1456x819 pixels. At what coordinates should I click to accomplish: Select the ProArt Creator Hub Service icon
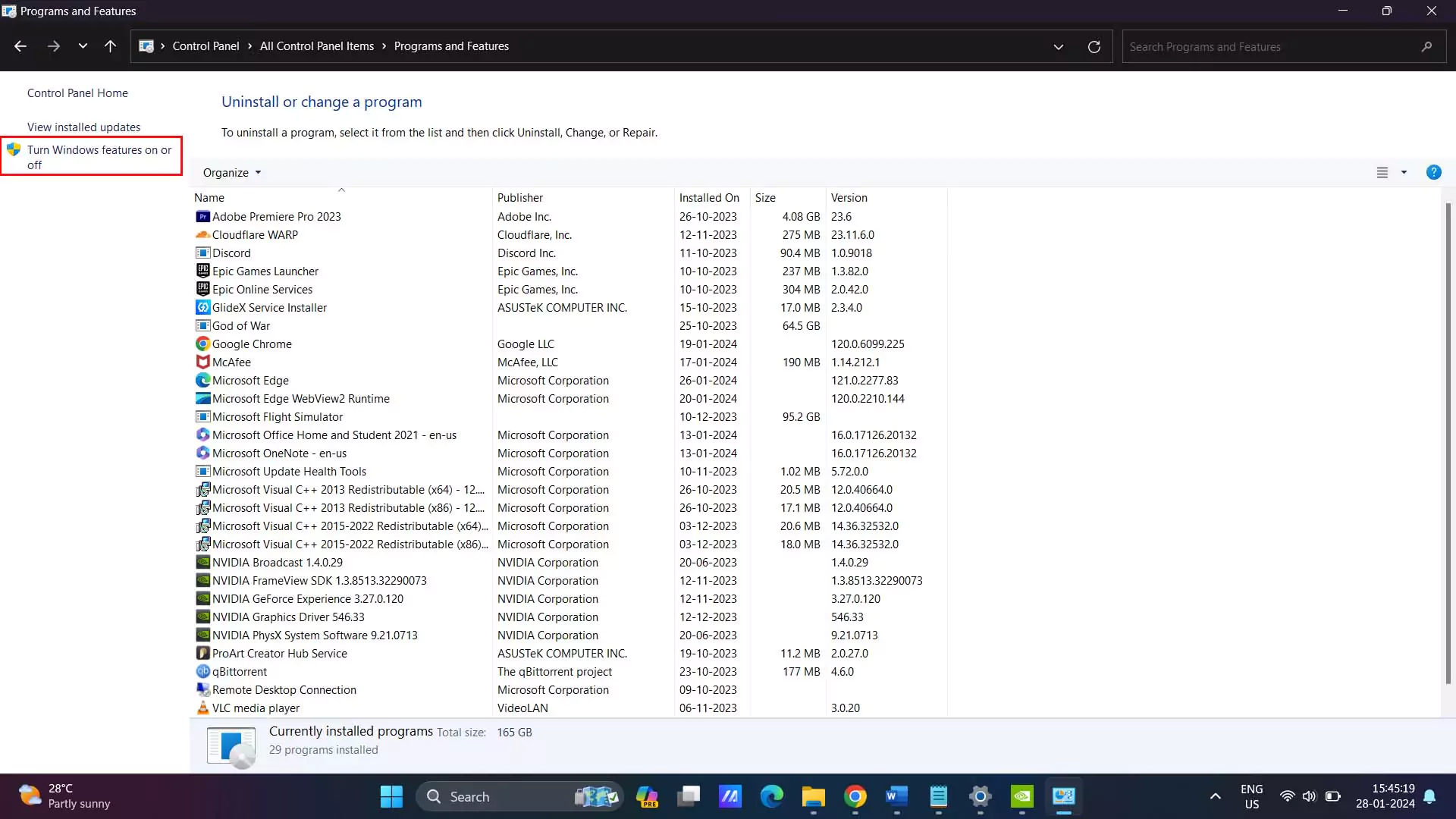pyautogui.click(x=202, y=654)
